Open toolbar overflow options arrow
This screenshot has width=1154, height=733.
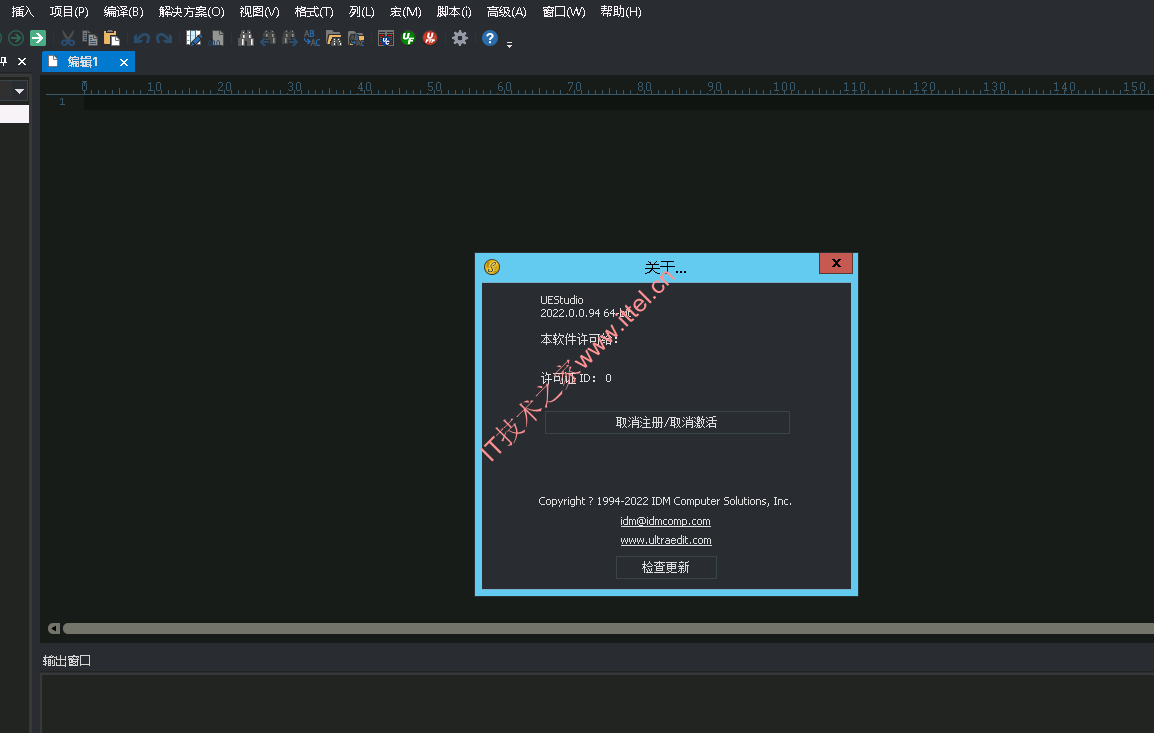[509, 44]
